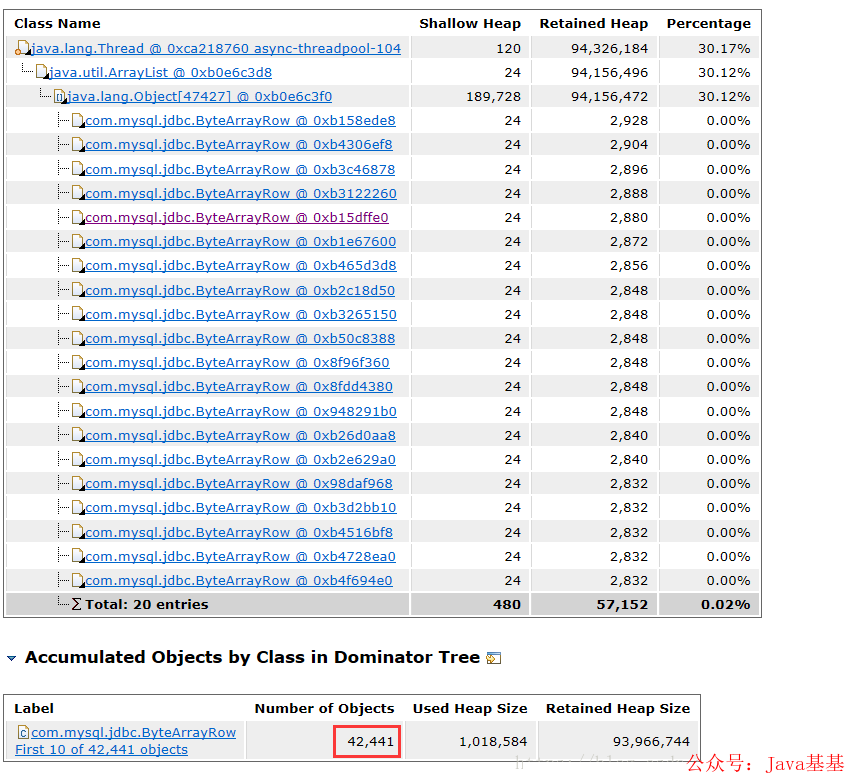Follow the ByteArrayRow @ 0xb158ede8 link
This screenshot has width=856, height=783.
click(240, 121)
